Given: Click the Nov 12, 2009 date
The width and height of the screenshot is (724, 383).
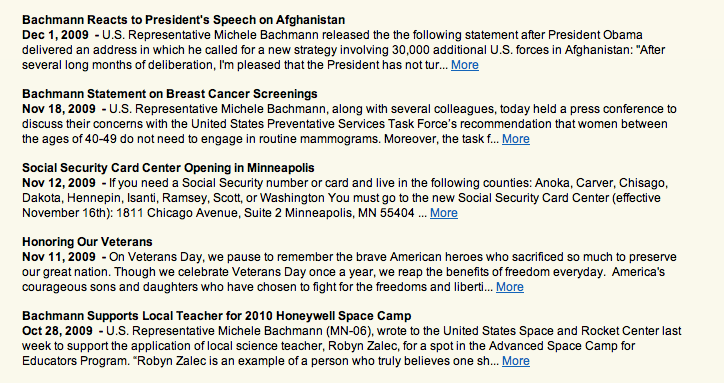Looking at the screenshot, I should 59,183.
